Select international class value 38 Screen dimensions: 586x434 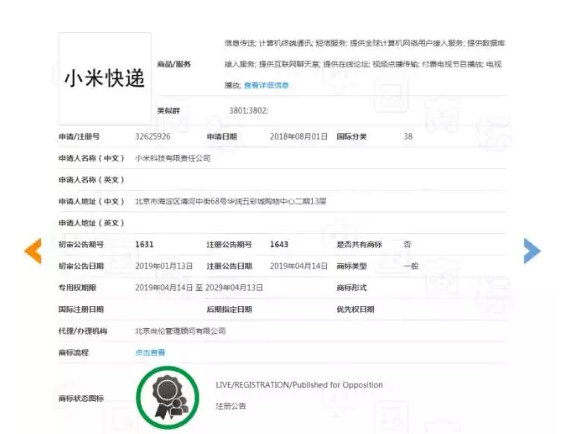point(408,136)
